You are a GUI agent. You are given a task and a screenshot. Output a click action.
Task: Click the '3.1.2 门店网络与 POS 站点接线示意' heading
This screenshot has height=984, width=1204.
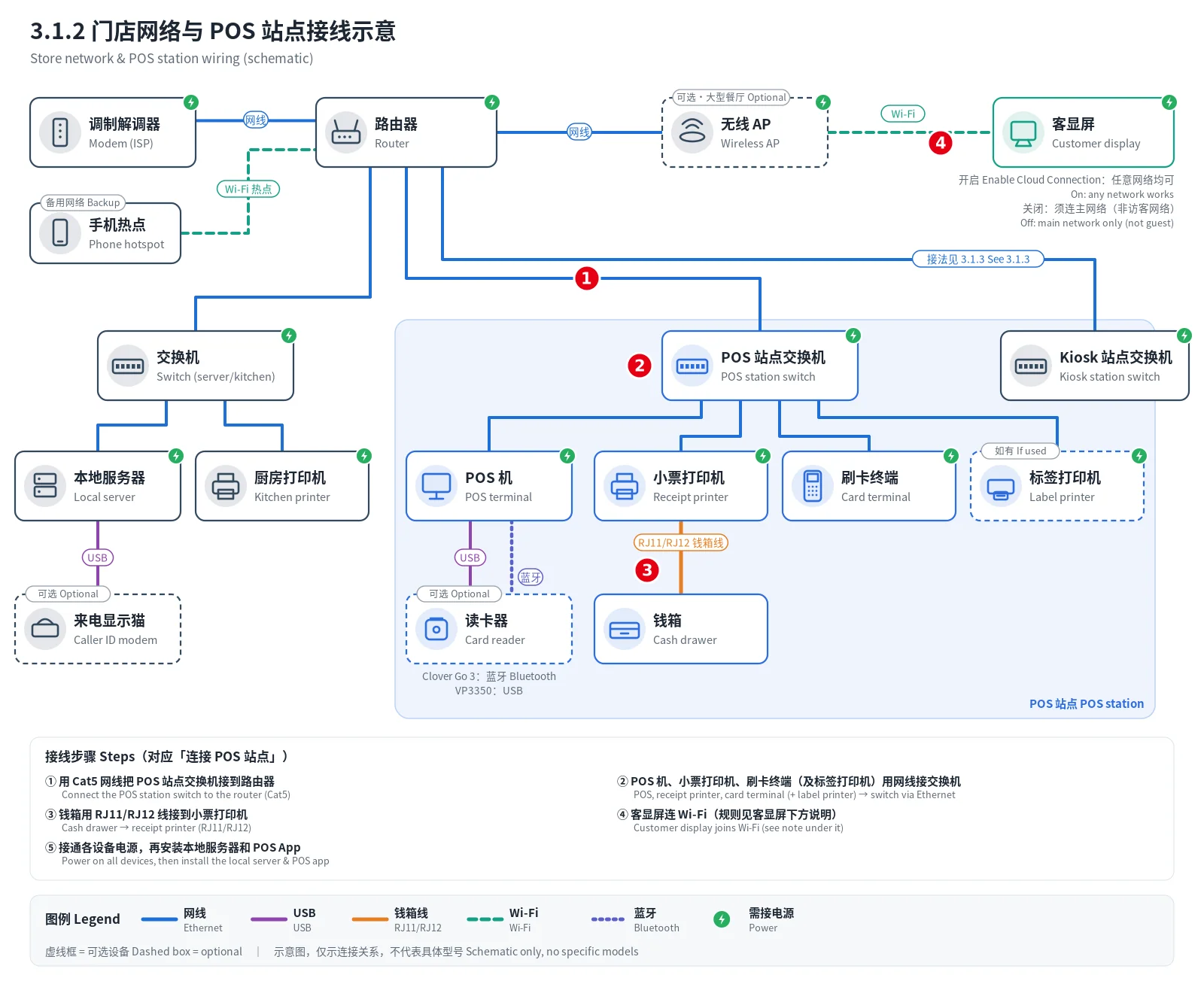point(213,32)
